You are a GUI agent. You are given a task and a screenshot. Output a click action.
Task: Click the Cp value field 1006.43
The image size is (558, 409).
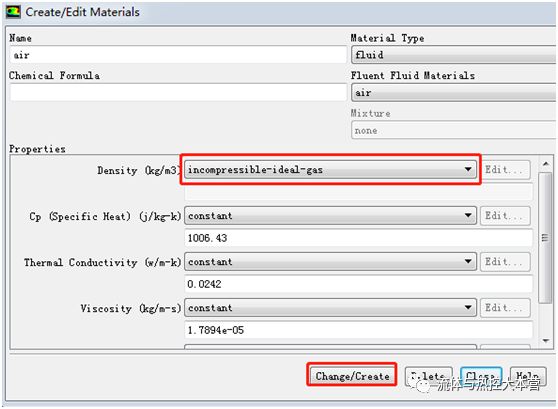coord(358,238)
